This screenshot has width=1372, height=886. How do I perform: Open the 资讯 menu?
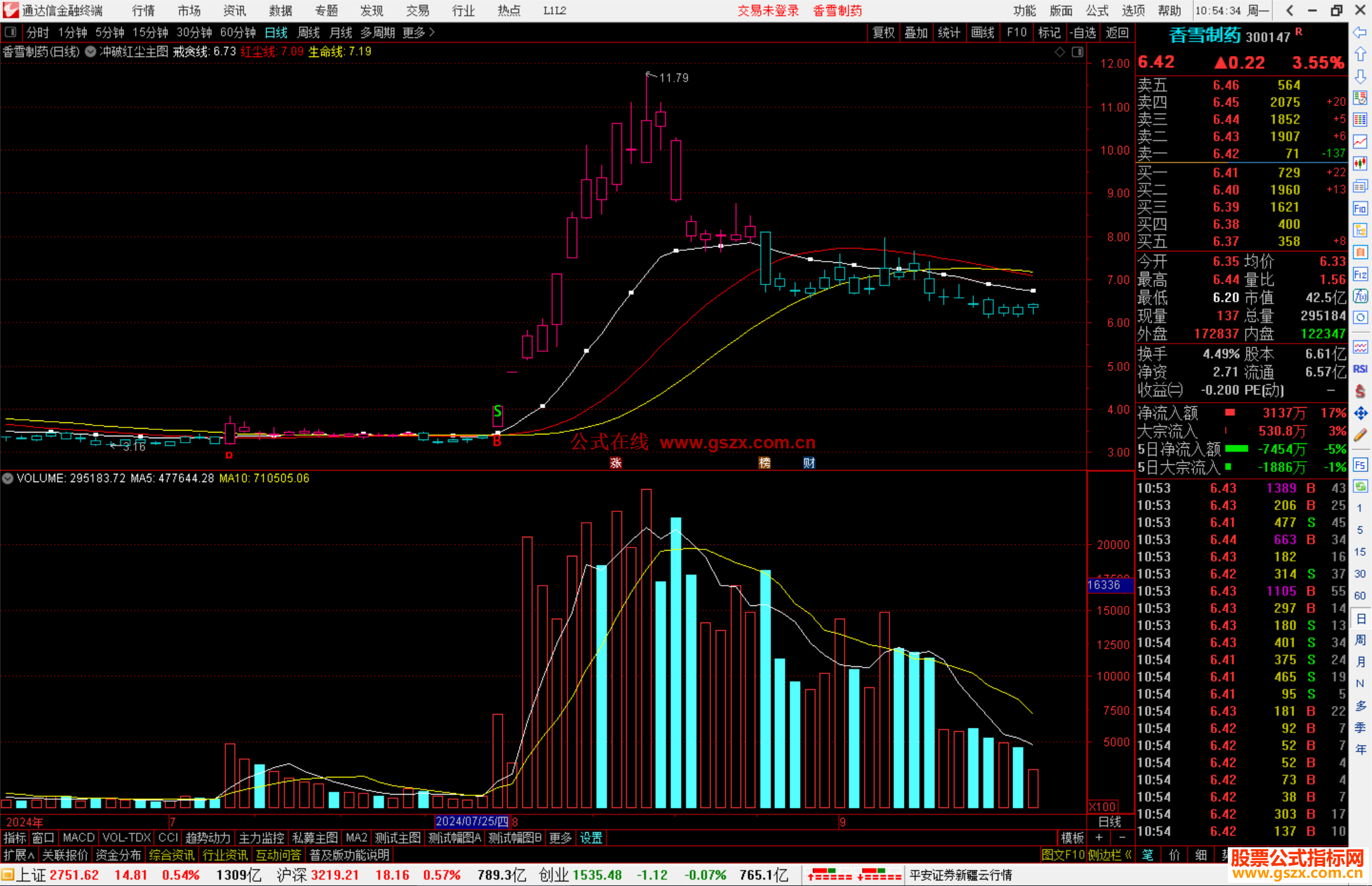coord(234,10)
